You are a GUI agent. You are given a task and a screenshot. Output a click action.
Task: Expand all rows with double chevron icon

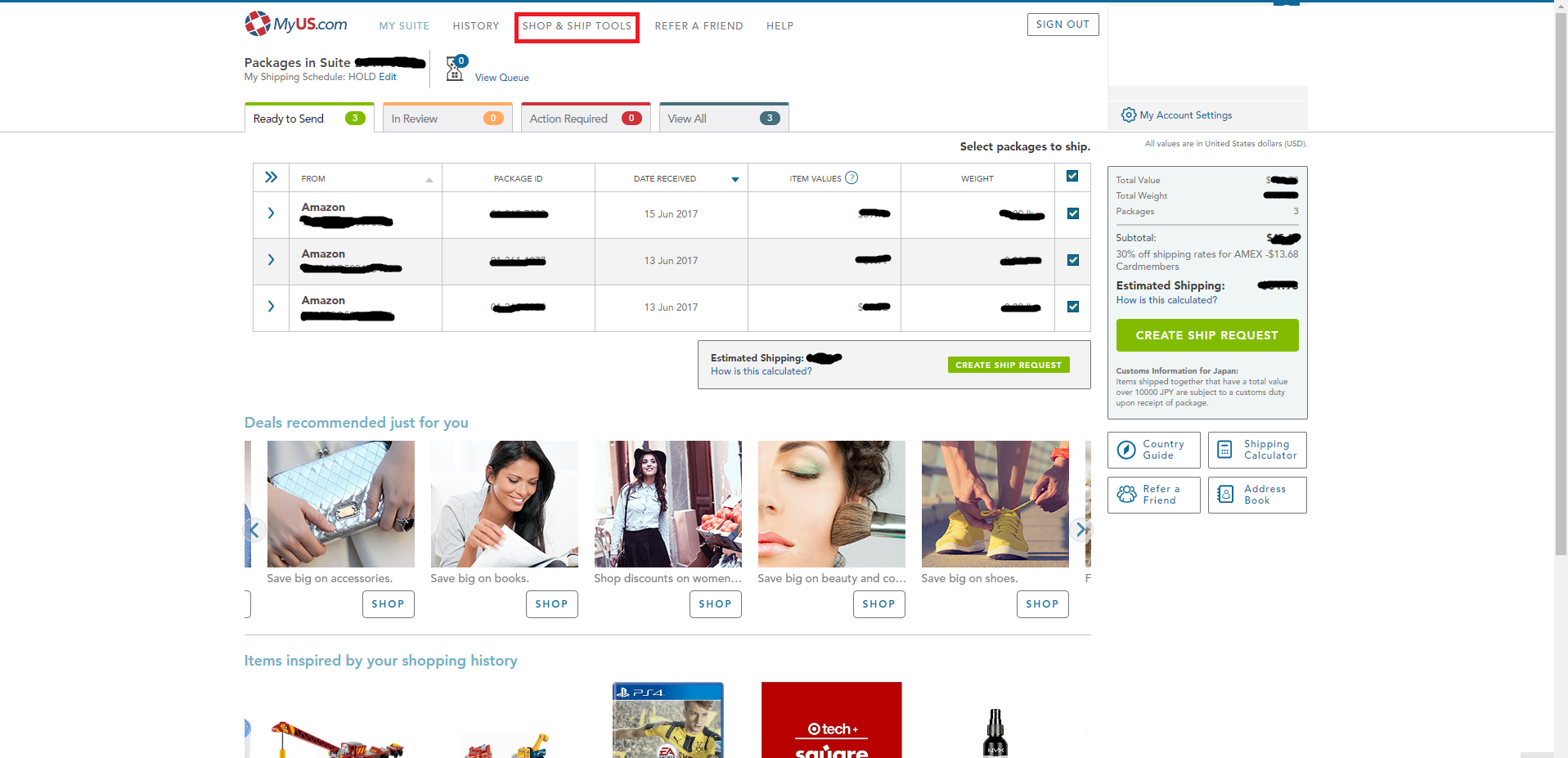(x=271, y=177)
